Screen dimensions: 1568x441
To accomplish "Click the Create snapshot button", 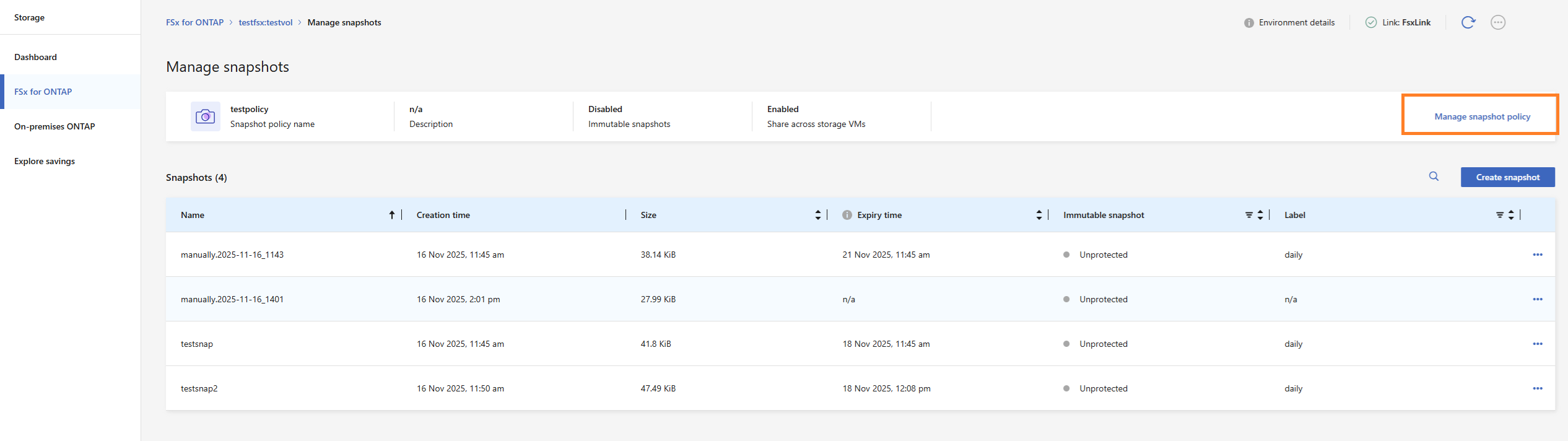I will coord(1508,177).
